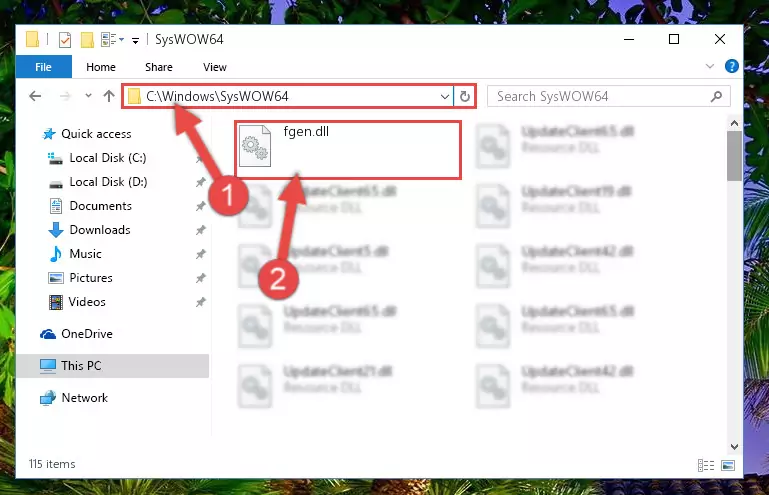
Task: Click the address bar path C:\Windows\SysWOW64
Action: (217, 96)
